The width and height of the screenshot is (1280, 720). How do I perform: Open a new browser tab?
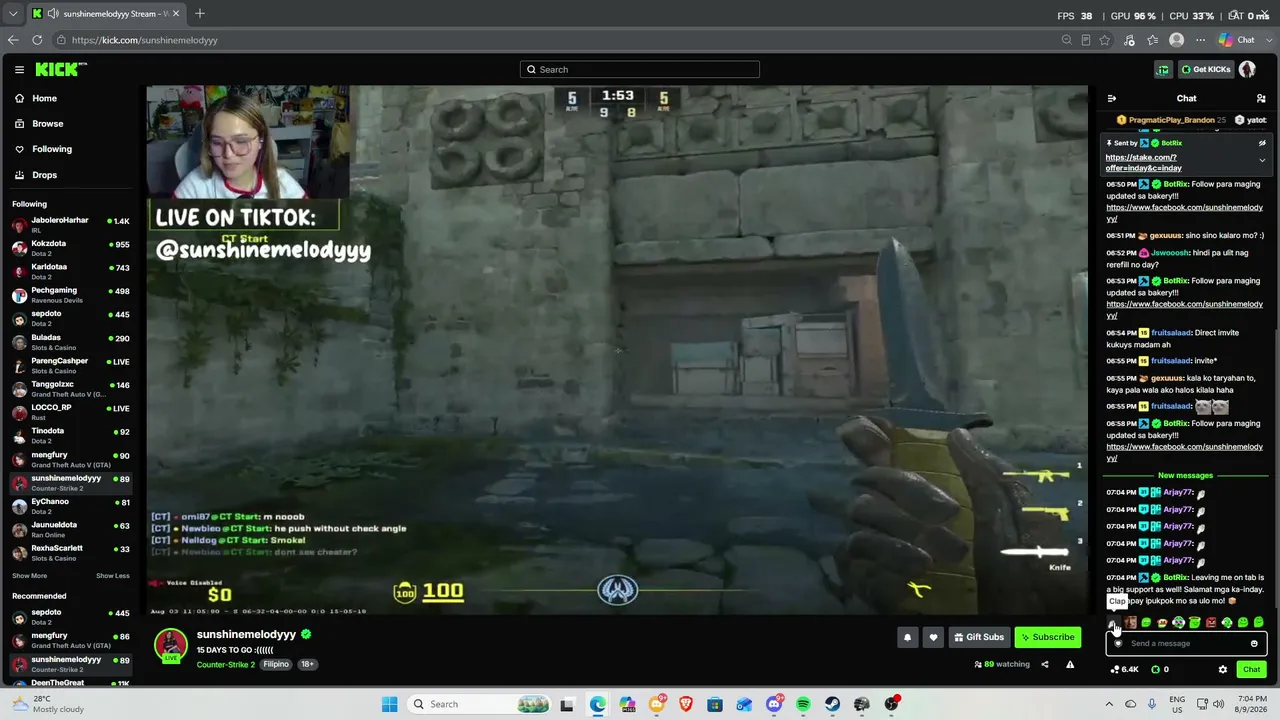coord(200,14)
